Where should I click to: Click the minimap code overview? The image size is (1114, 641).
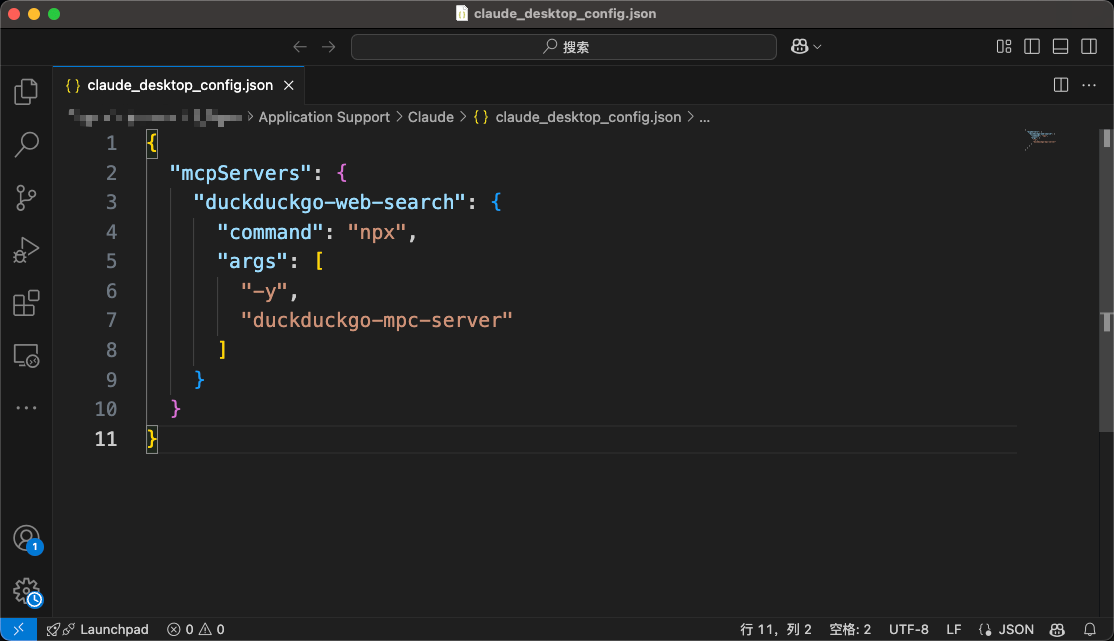point(1039,139)
